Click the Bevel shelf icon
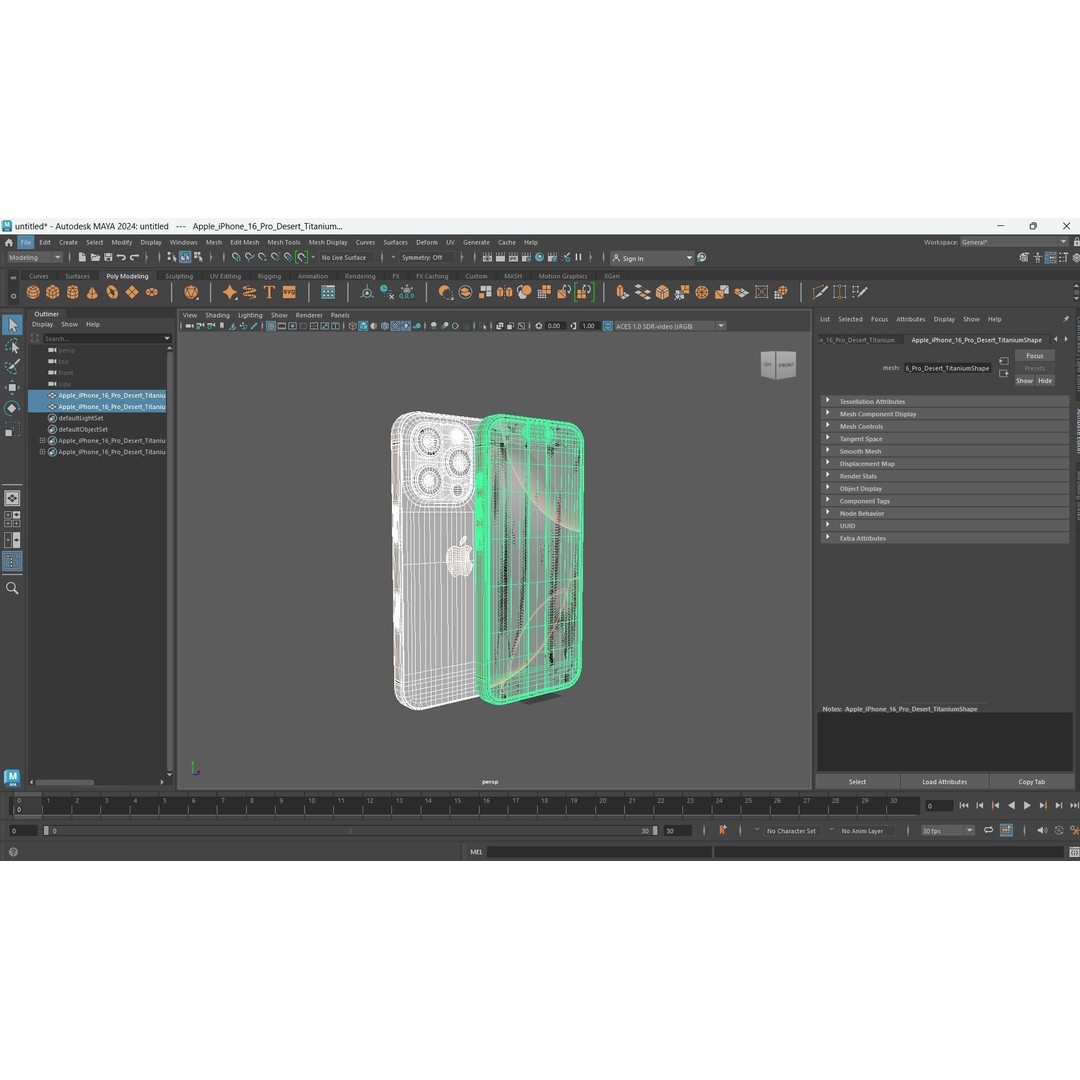 (662, 292)
